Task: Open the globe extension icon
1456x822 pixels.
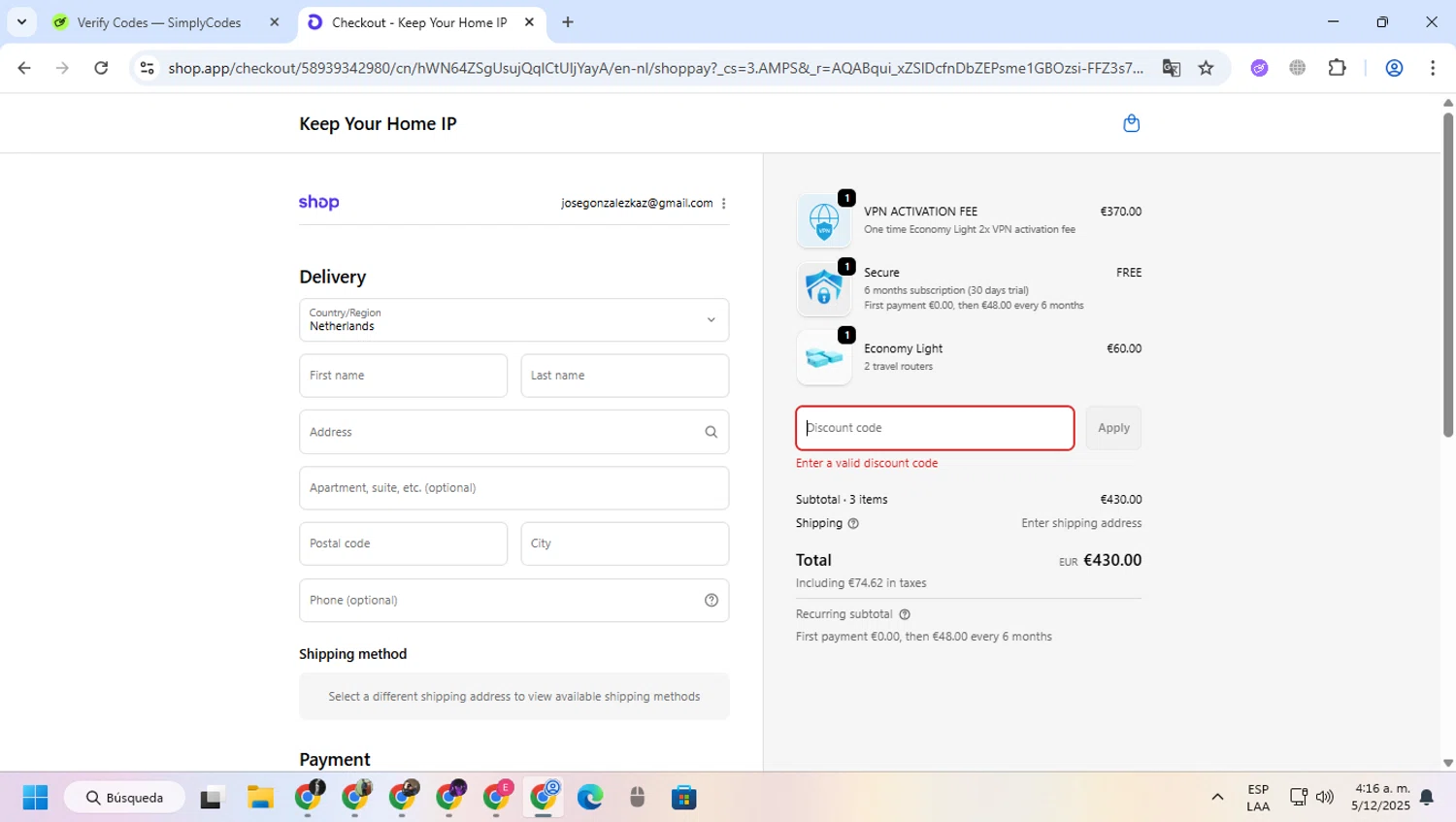Action: pyautogui.click(x=1298, y=68)
